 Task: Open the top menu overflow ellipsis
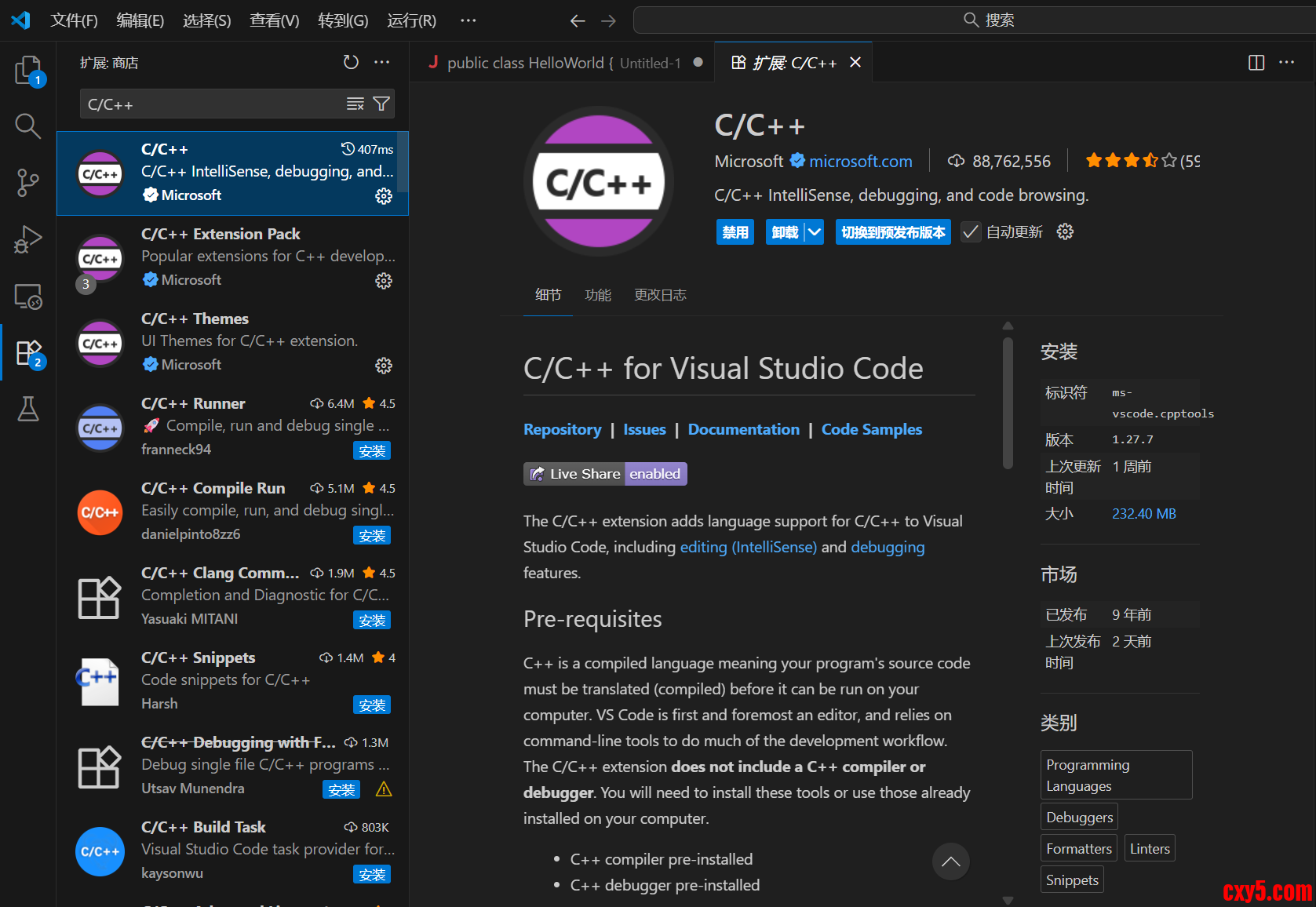[x=468, y=20]
